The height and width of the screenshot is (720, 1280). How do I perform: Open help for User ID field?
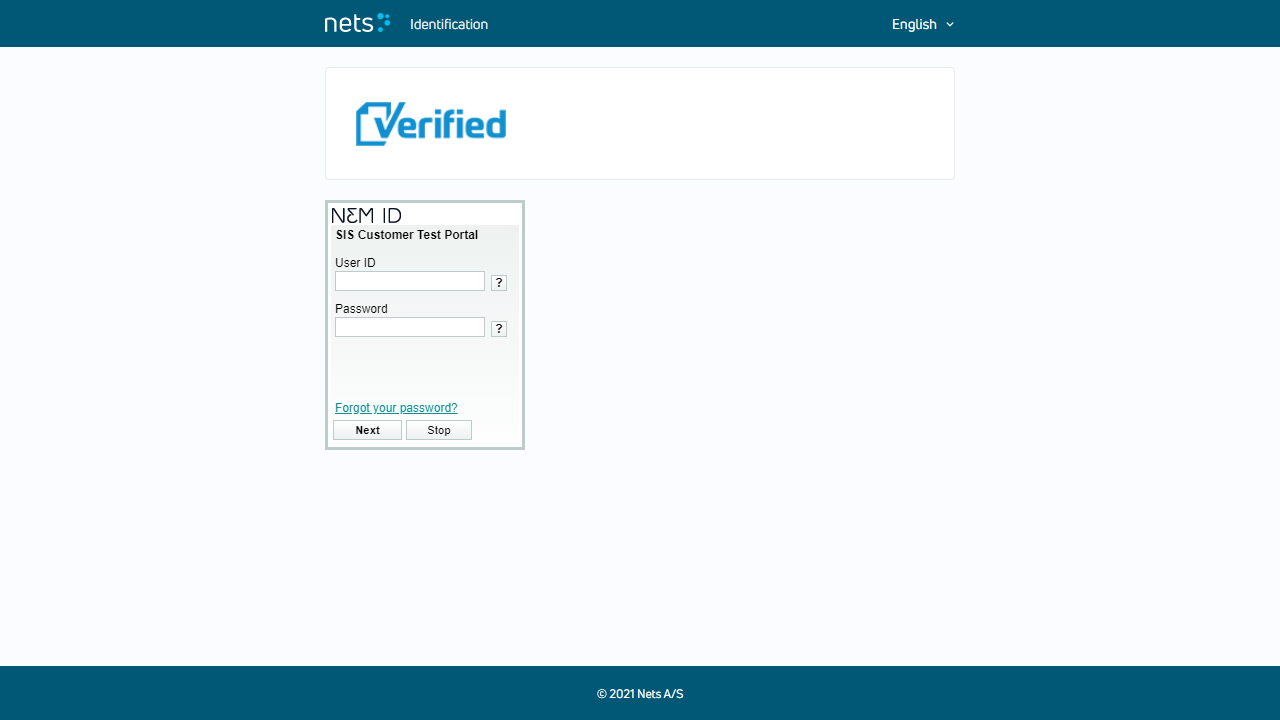(x=499, y=283)
